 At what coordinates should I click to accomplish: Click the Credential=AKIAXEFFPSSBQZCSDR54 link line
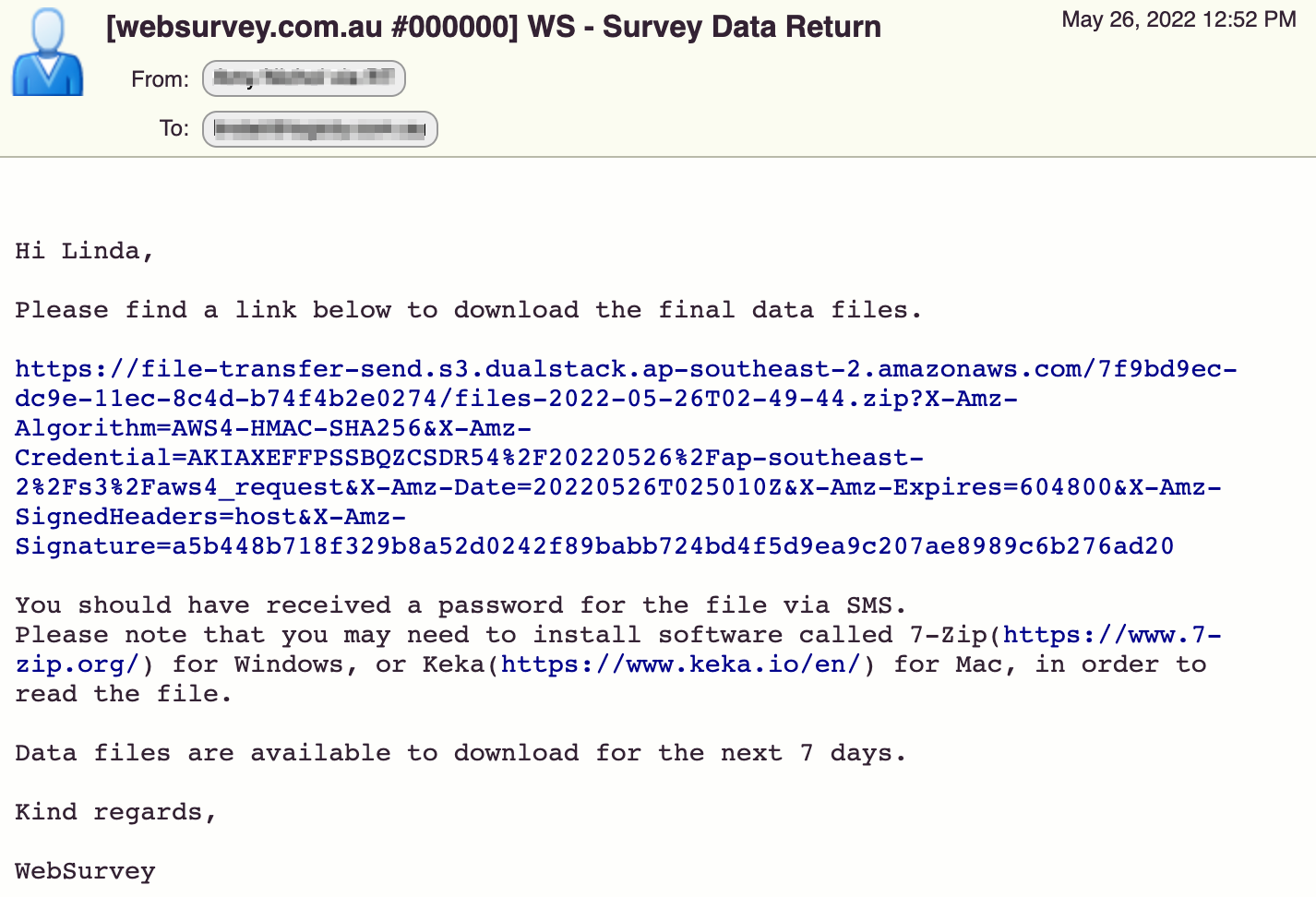pos(469,458)
